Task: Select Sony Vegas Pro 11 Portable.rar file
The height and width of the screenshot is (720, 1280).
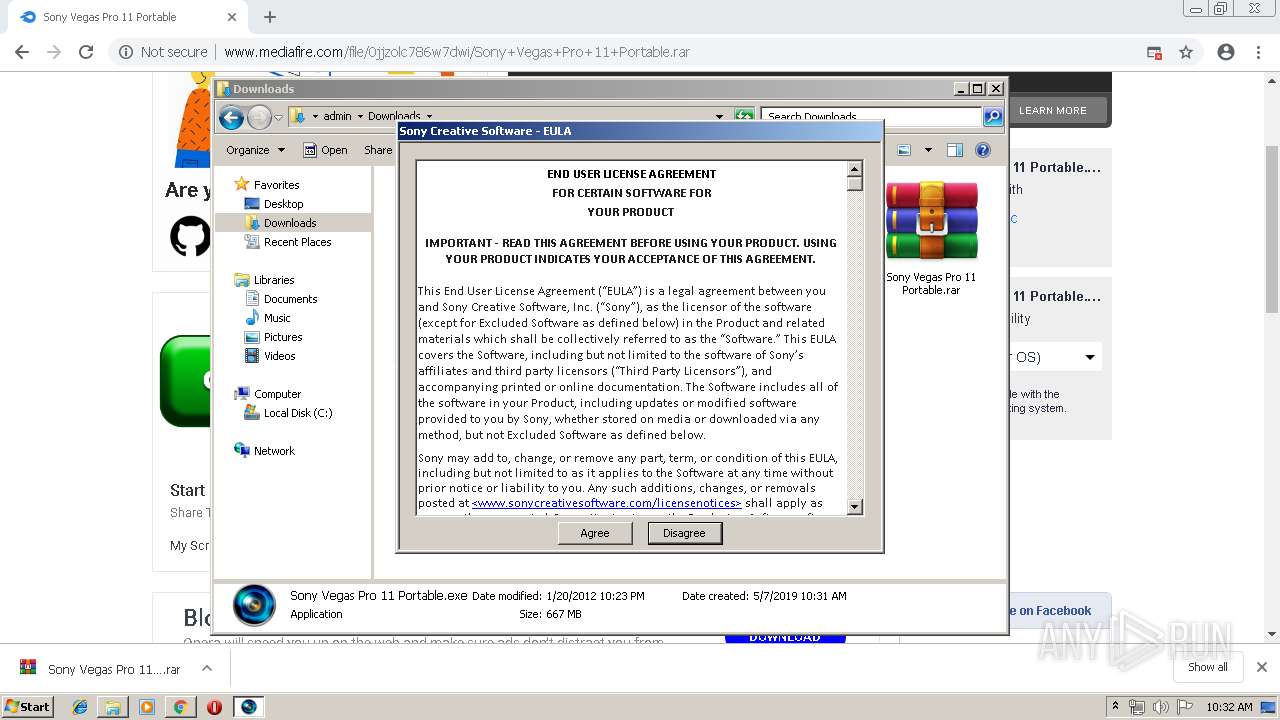Action: [931, 238]
